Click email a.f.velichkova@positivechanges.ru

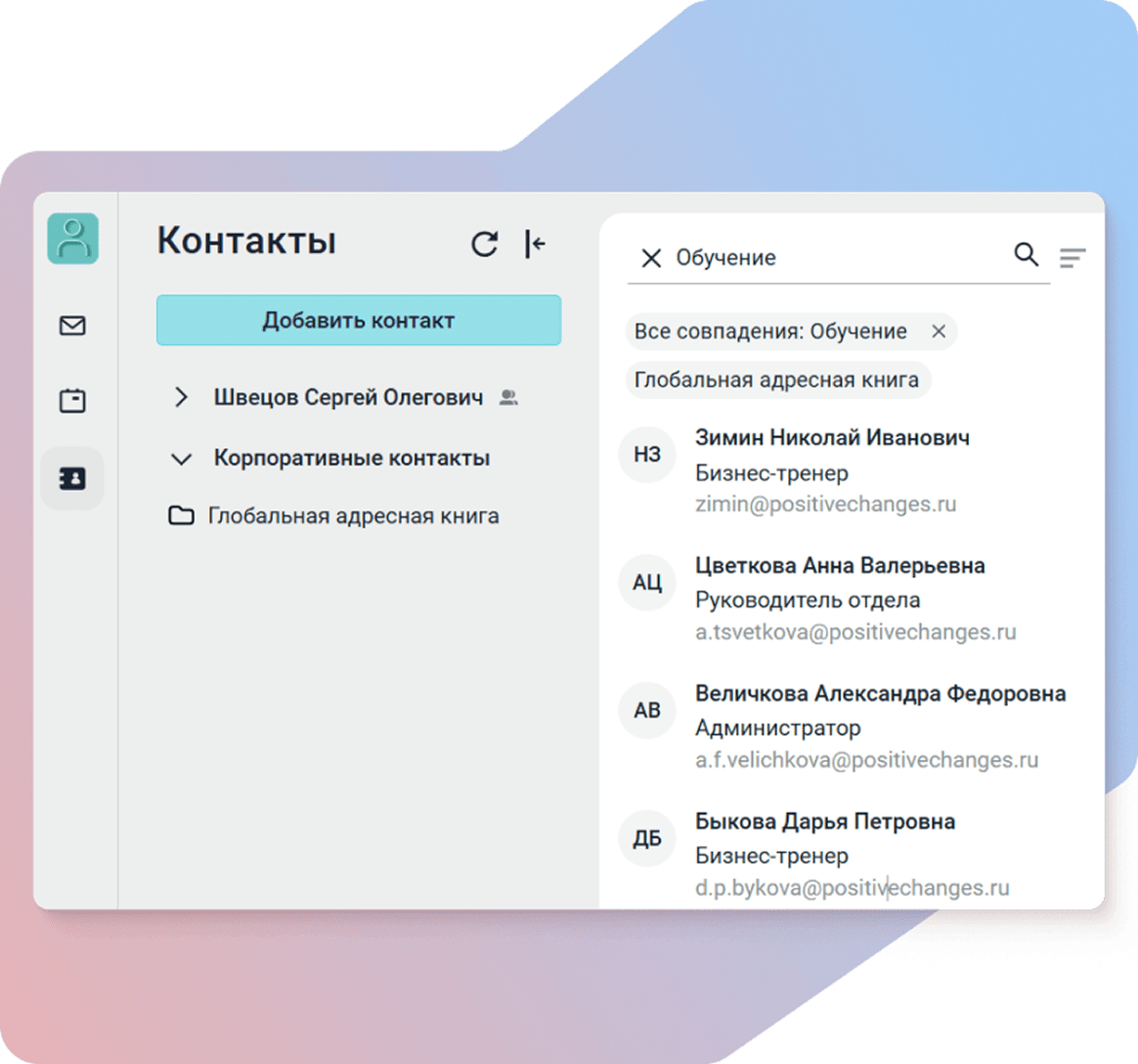[x=866, y=760]
